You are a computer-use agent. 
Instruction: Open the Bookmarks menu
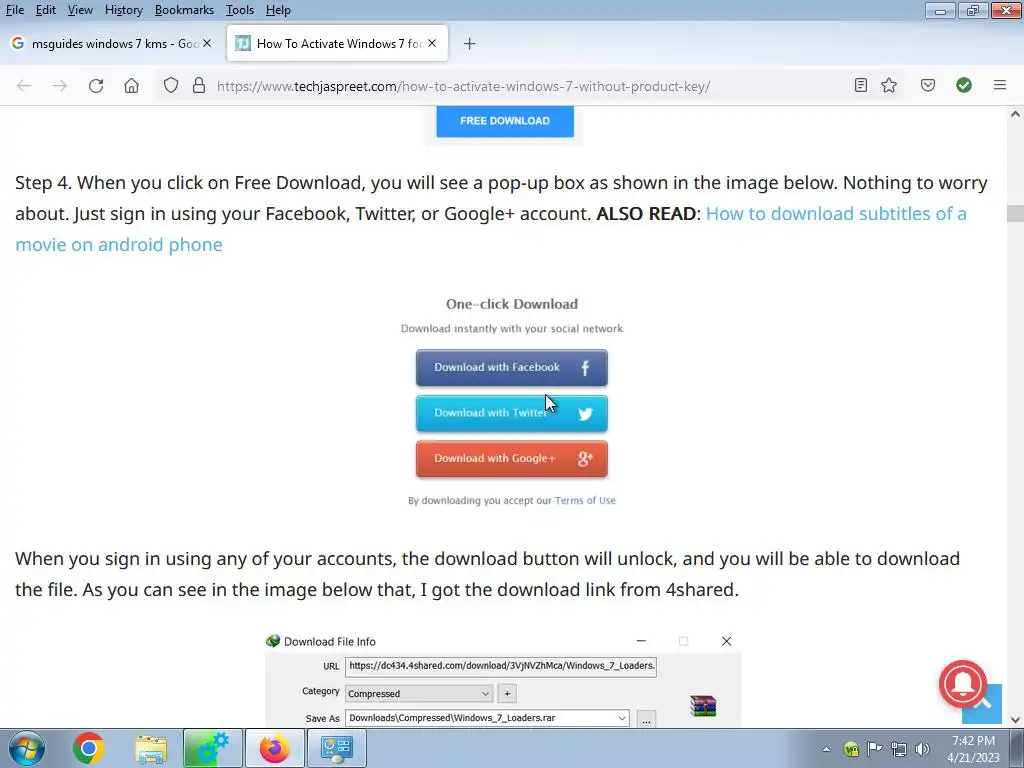click(x=184, y=10)
